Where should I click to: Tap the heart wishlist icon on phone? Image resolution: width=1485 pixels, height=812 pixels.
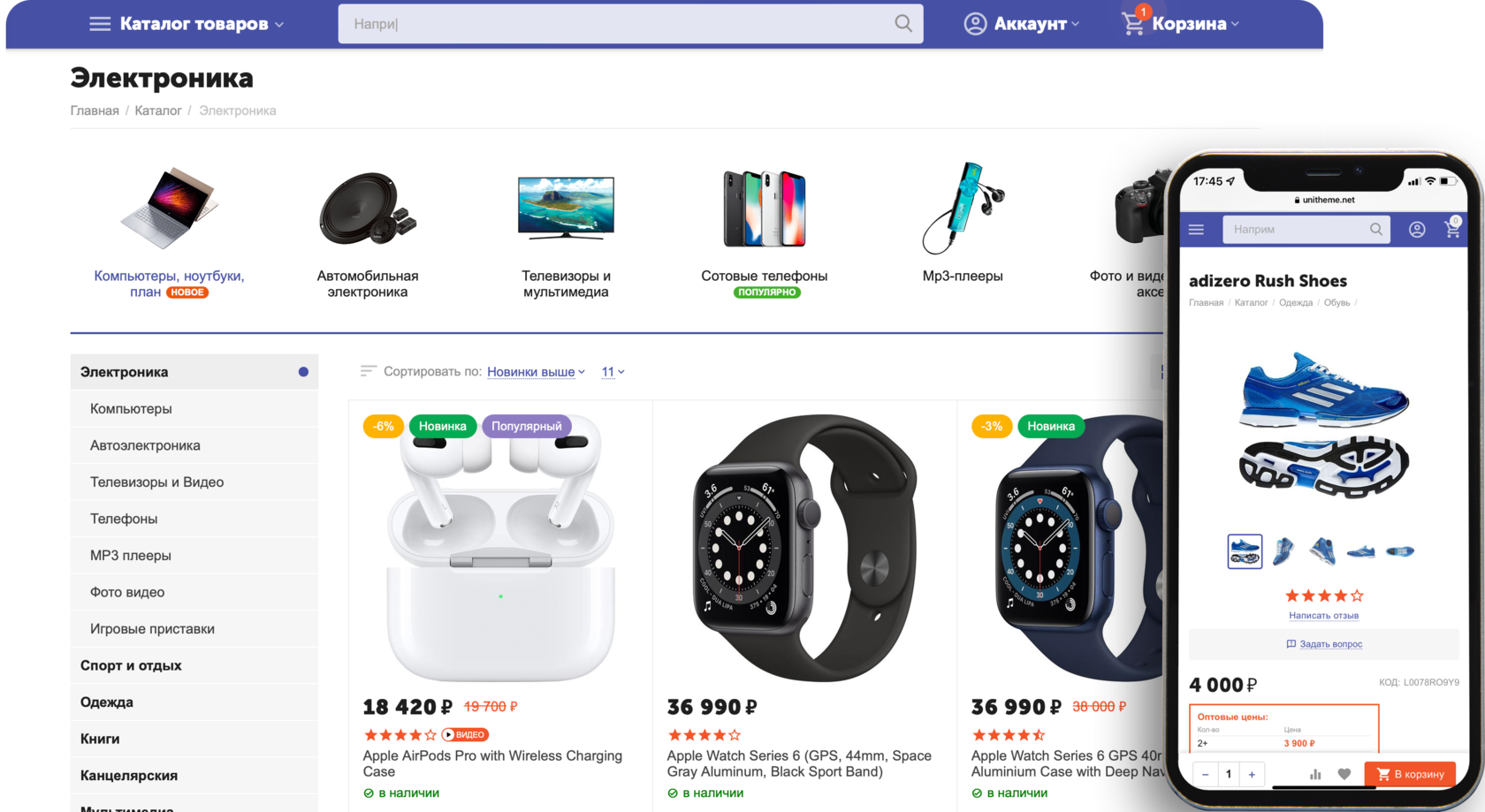pyautogui.click(x=1344, y=774)
